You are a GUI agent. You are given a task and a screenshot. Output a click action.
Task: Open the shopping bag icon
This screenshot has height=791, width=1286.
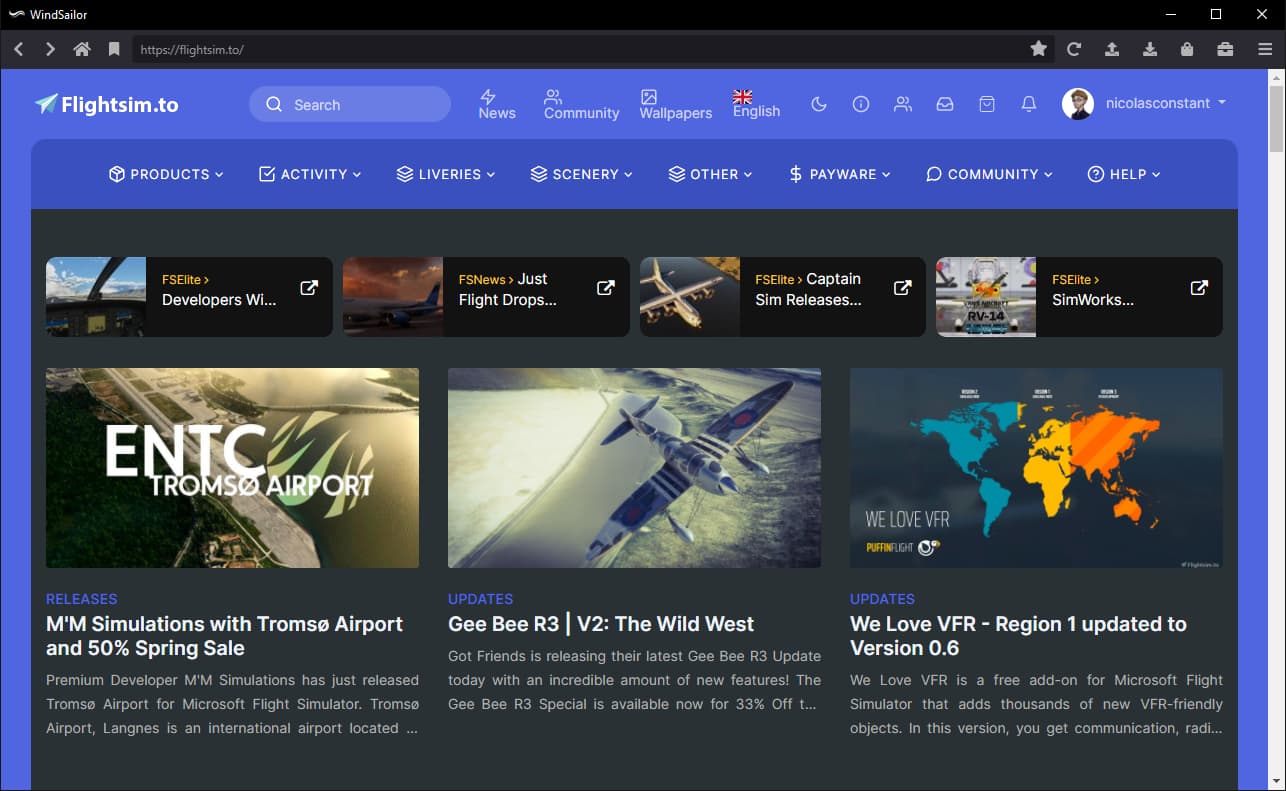pyautogui.click(x=987, y=104)
